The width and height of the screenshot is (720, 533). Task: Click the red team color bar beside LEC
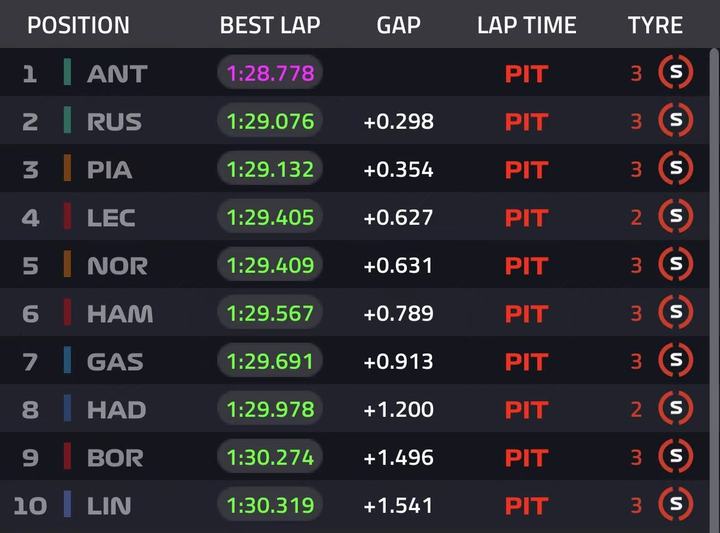tap(67, 217)
